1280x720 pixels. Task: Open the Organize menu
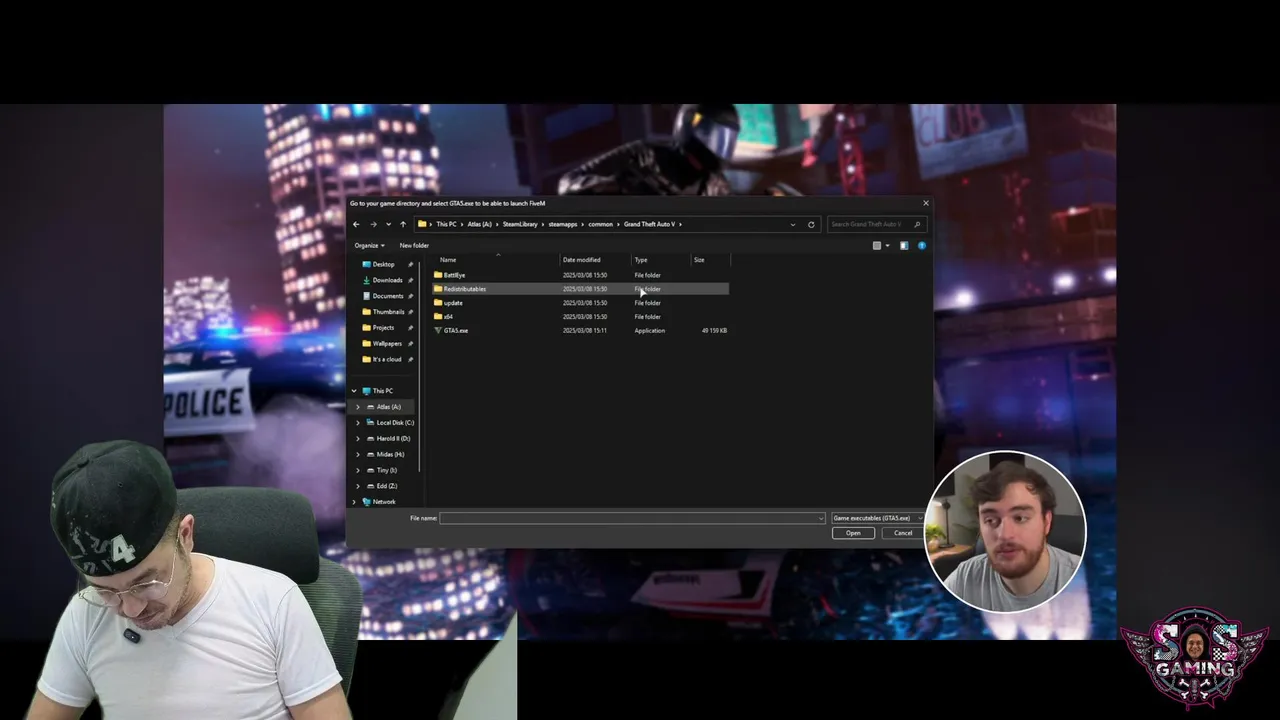(x=369, y=245)
